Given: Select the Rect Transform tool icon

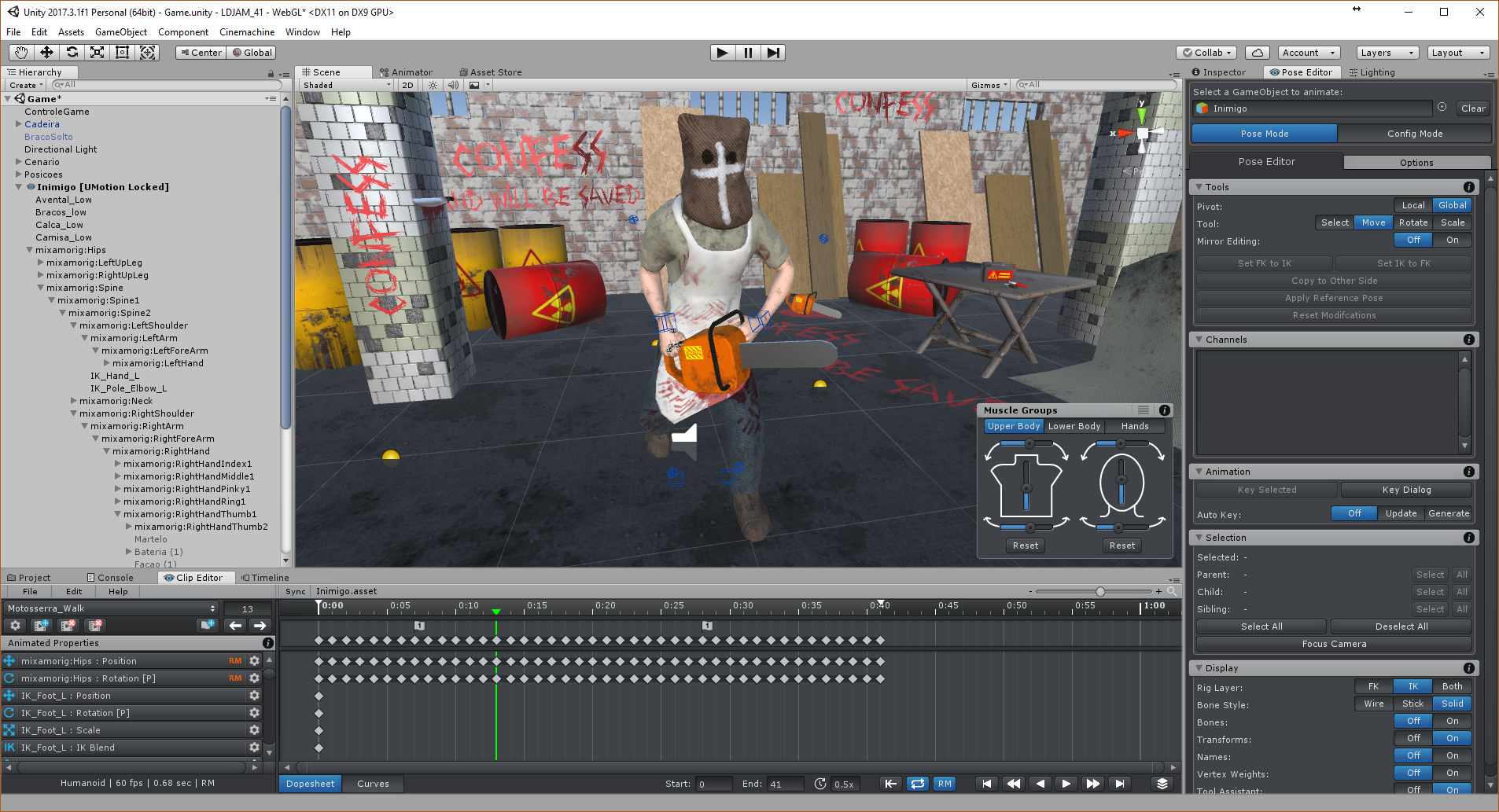Looking at the screenshot, I should click(x=122, y=53).
